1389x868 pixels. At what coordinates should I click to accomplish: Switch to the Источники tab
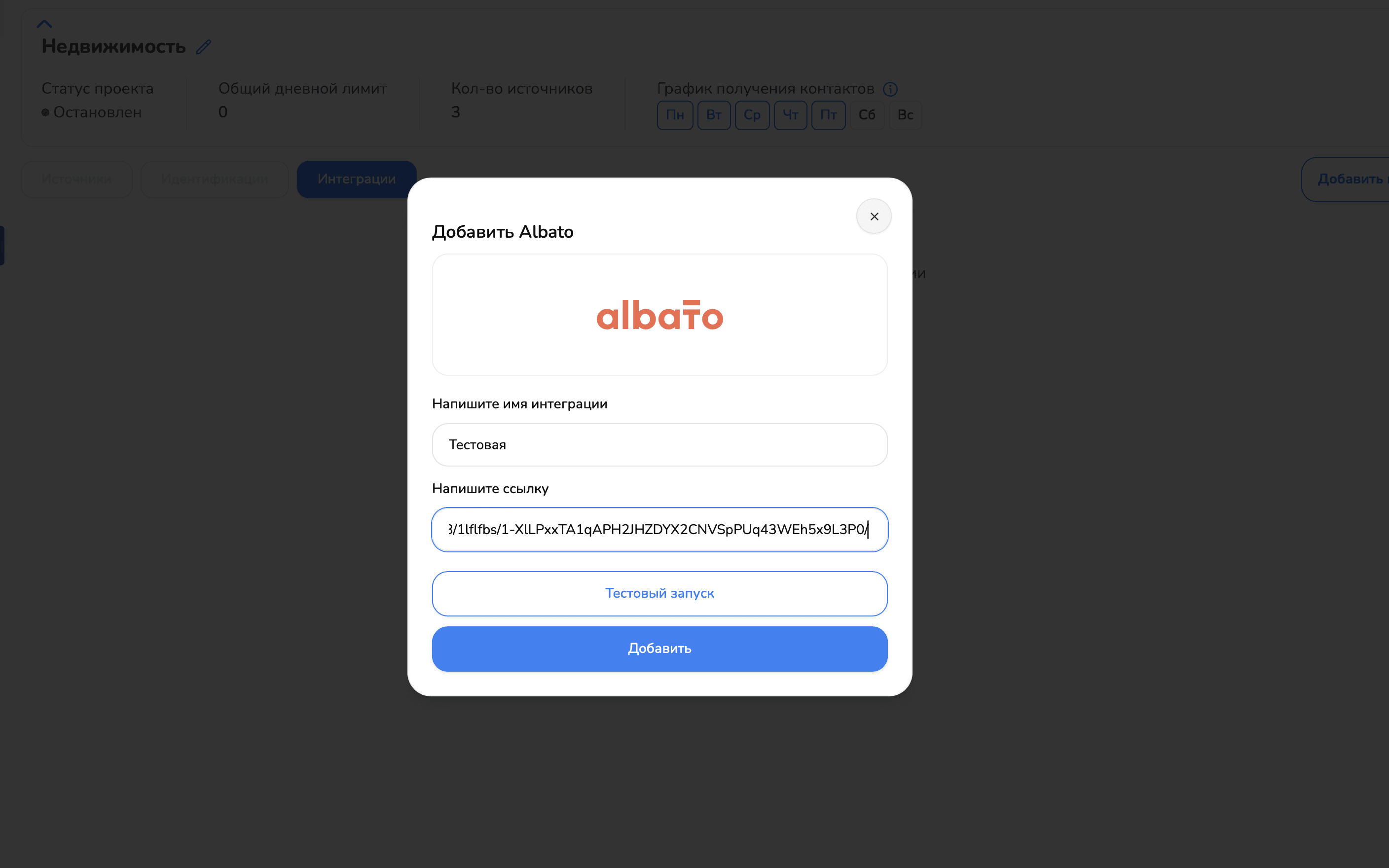(76, 179)
